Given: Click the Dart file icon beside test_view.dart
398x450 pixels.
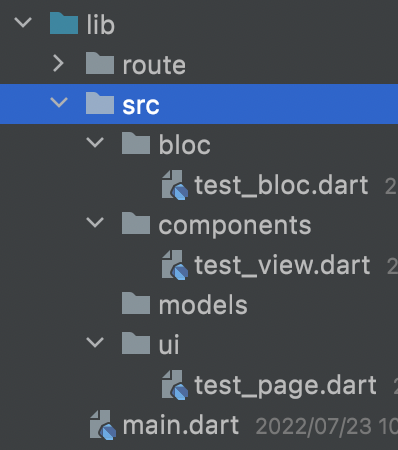Looking at the screenshot, I should [175, 265].
